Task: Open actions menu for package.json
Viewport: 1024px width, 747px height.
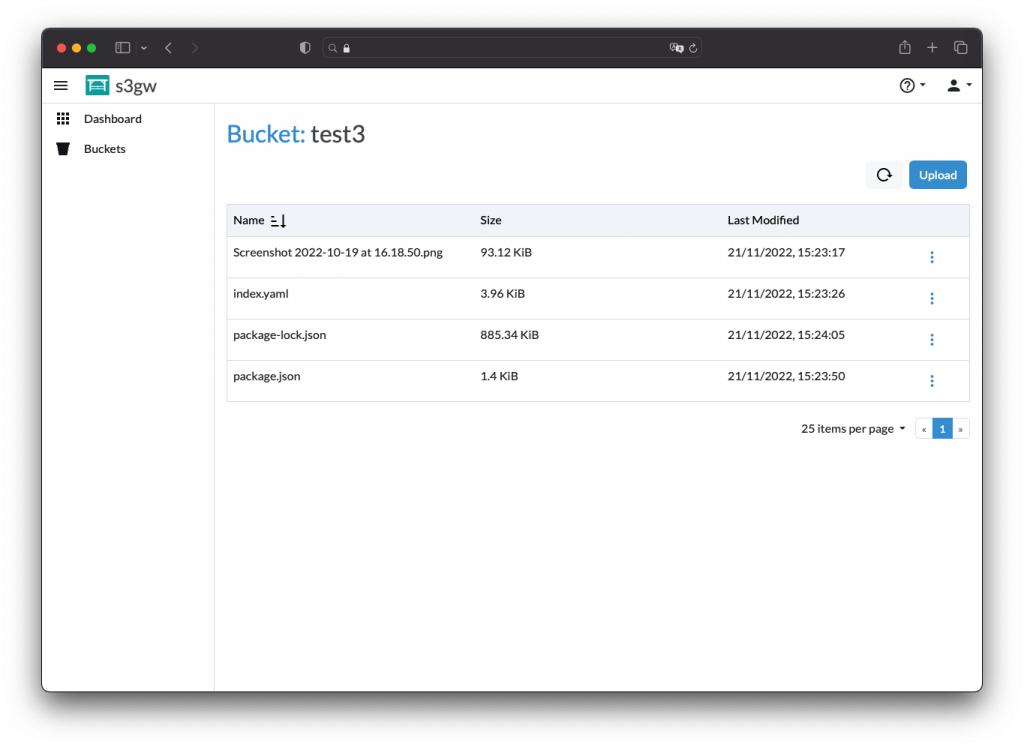Action: pyautogui.click(x=931, y=381)
